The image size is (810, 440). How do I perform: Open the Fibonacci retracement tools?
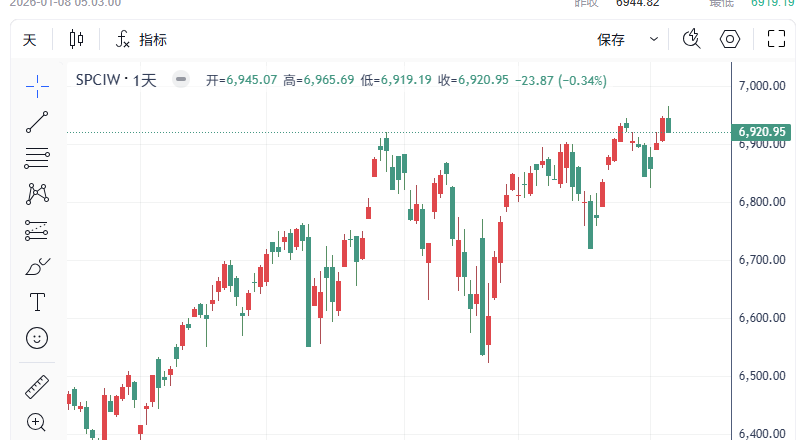coord(37,157)
